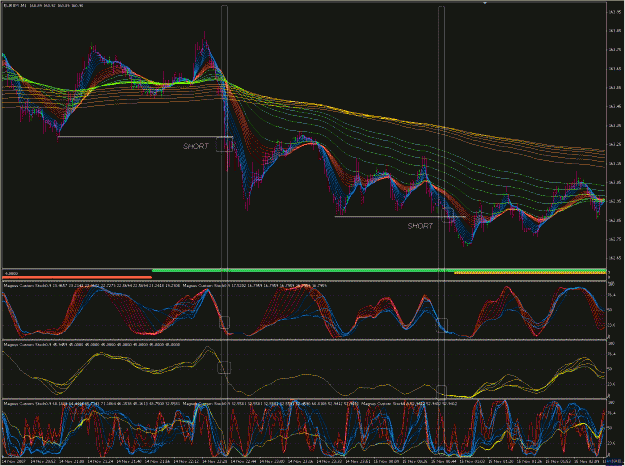Screen dimensions: 625x466
Task: Select the green trend bar in the indicator strip
Action: pos(379,270)
